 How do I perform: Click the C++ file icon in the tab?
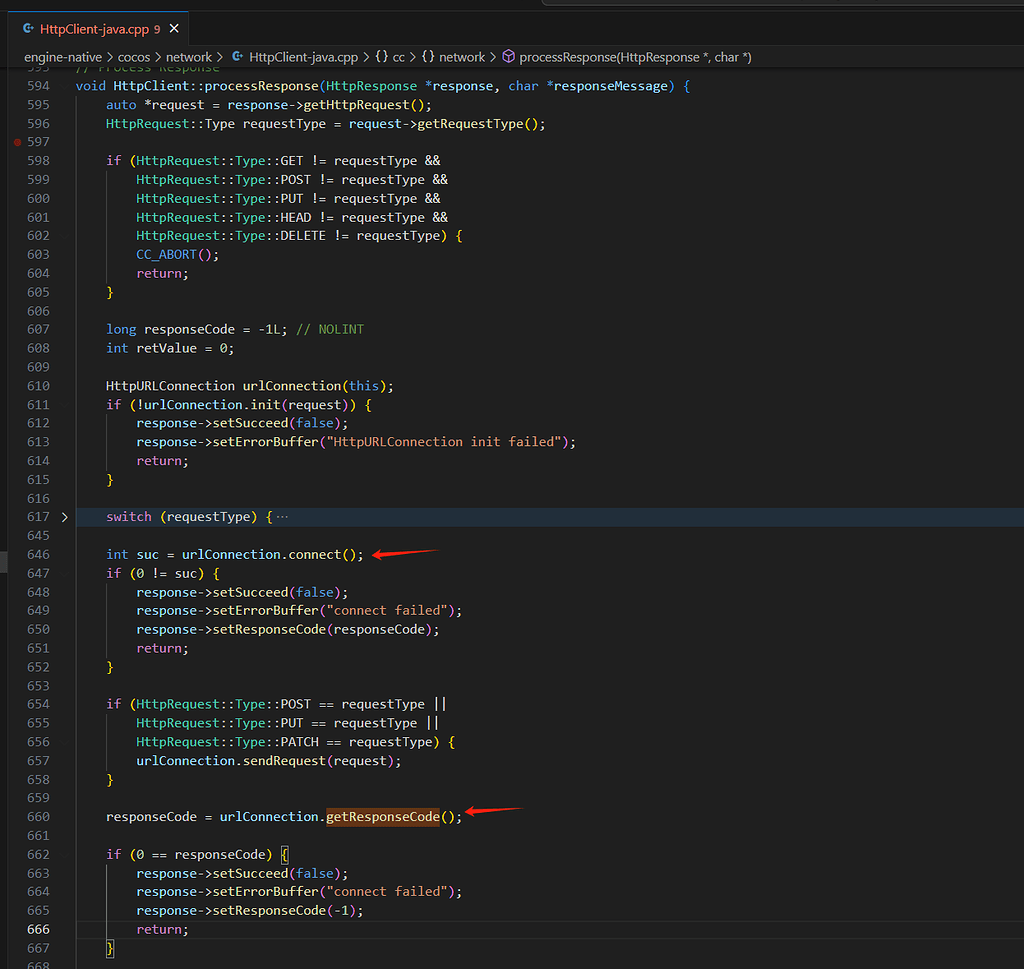28,29
